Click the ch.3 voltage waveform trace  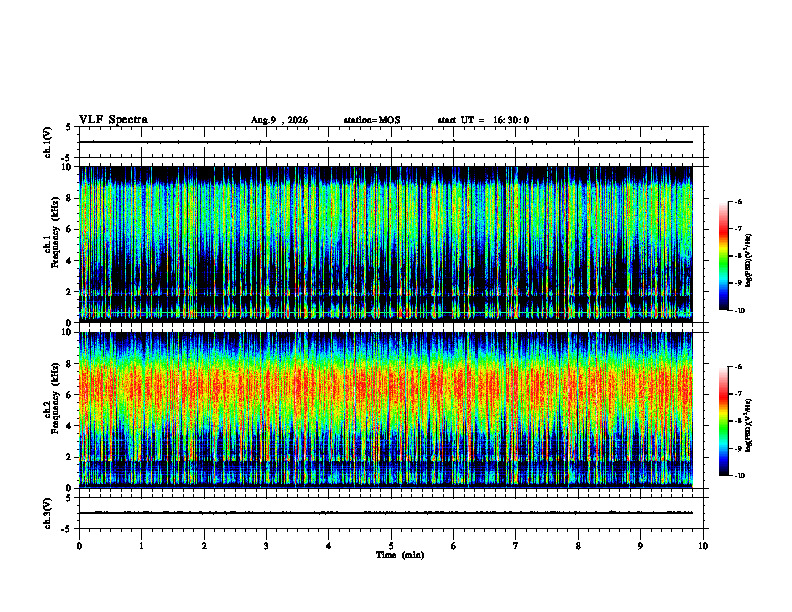pos(385,513)
